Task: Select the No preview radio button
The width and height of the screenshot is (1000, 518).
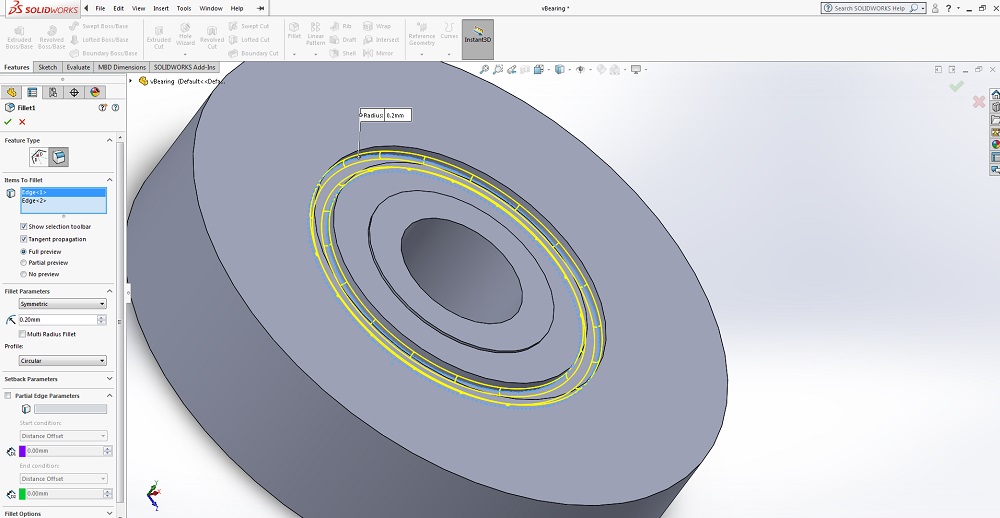Action: [24, 274]
